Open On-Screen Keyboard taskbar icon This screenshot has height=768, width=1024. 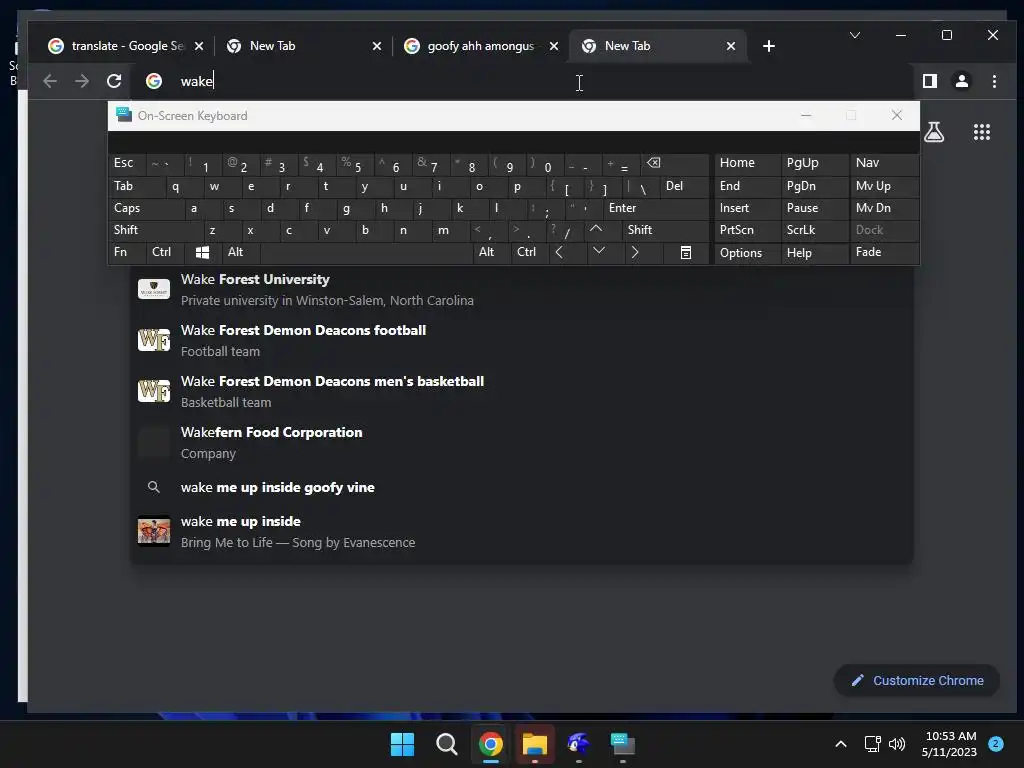(622, 744)
